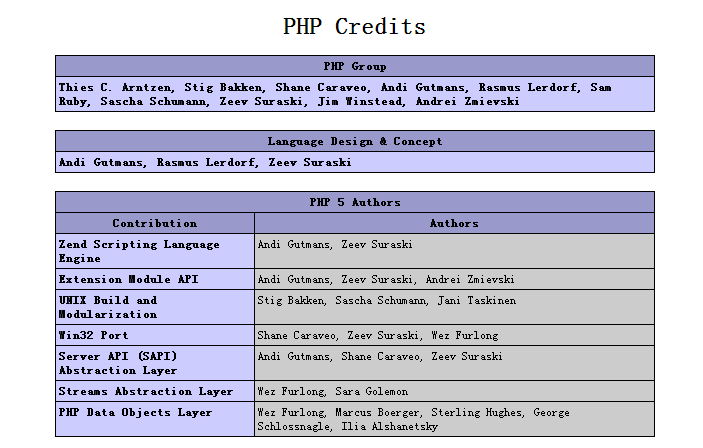
Task: Select the Server API (SAPI) Abstraction Layer cell
Action: coord(155,363)
